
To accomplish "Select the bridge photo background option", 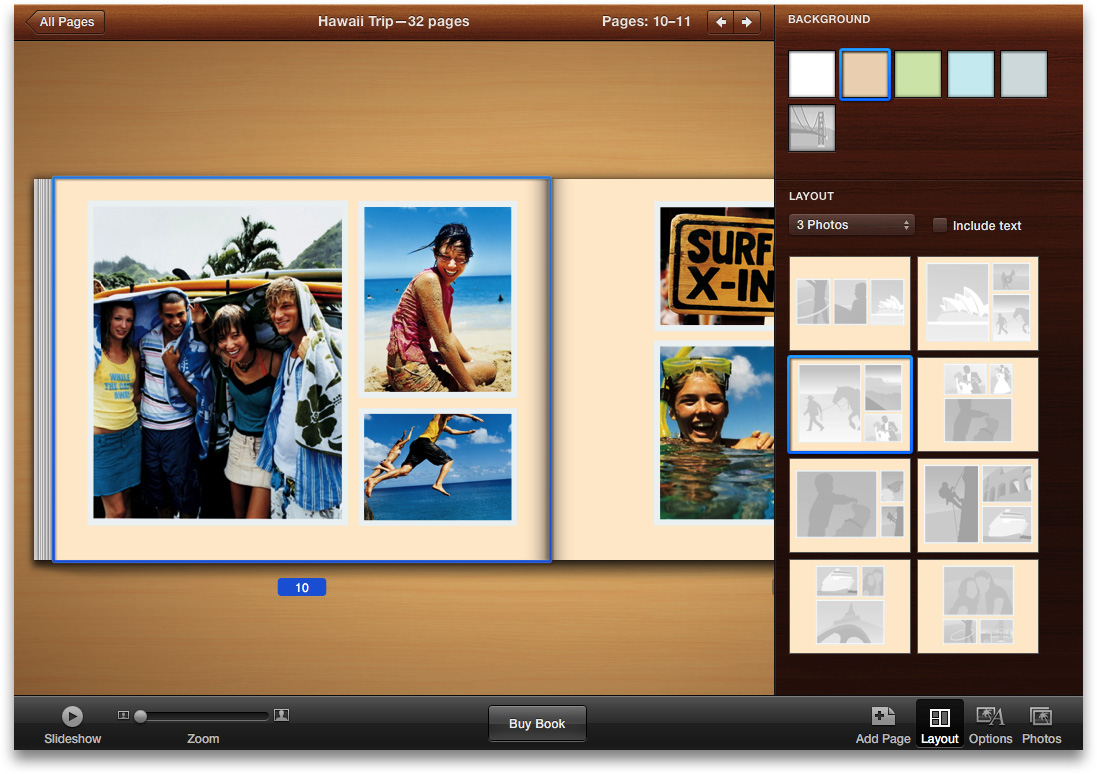I will pyautogui.click(x=811, y=128).
